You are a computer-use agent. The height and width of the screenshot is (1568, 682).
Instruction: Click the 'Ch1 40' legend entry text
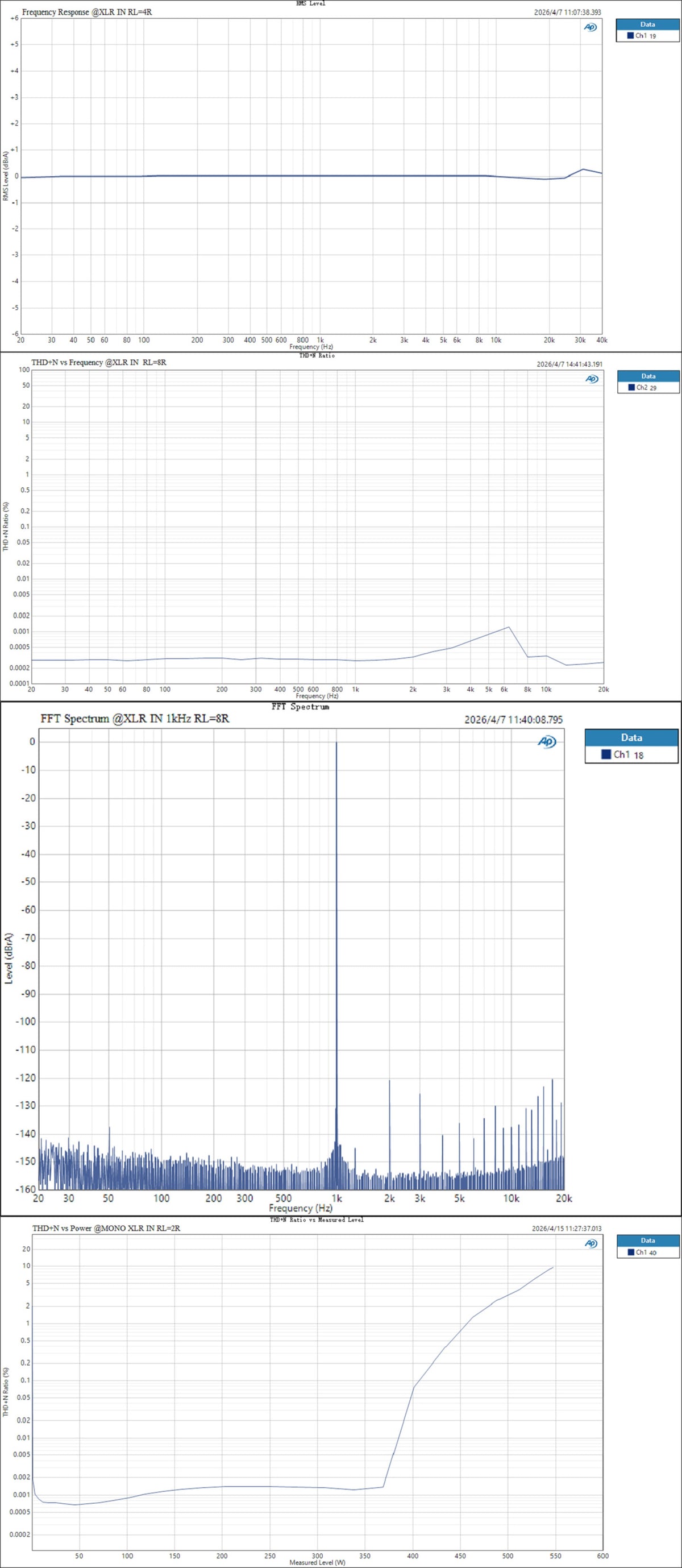tap(646, 1252)
